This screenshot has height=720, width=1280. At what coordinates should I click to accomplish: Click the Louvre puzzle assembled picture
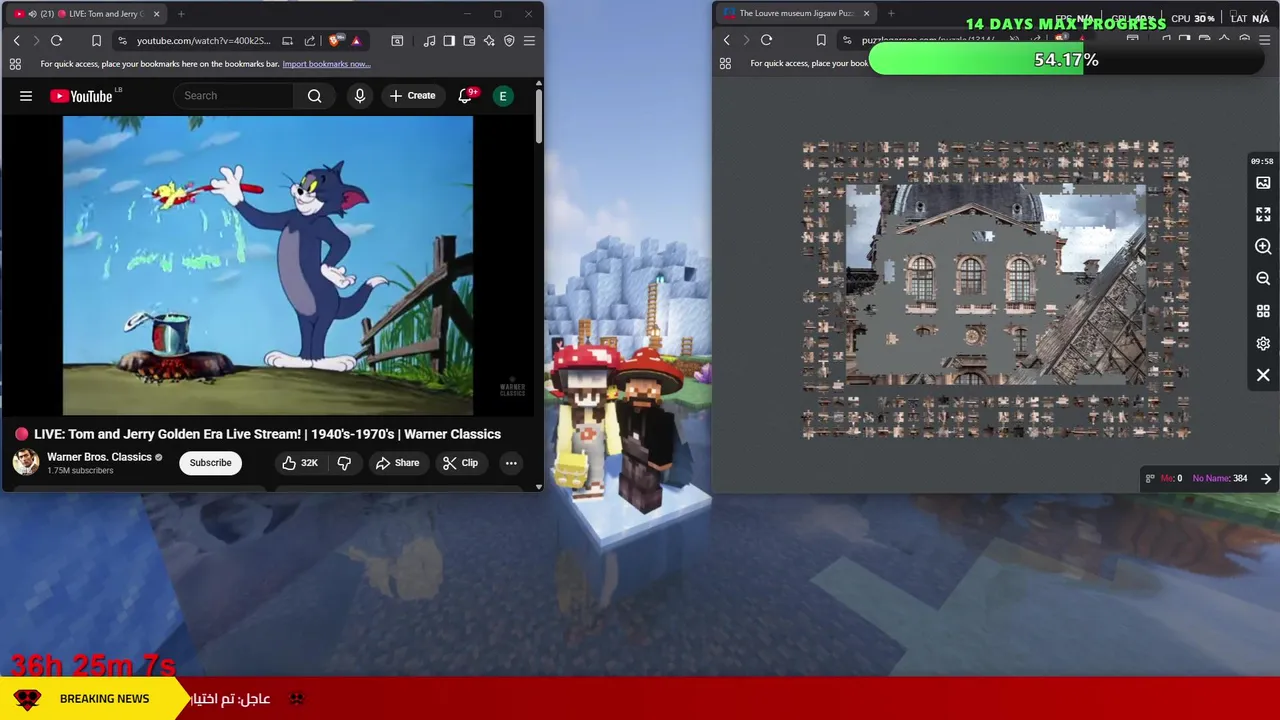click(x=996, y=285)
